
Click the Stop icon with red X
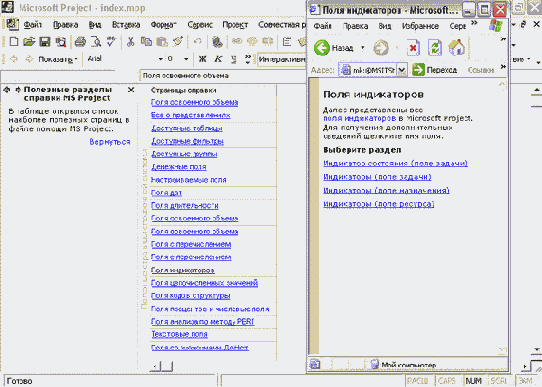tap(413, 47)
